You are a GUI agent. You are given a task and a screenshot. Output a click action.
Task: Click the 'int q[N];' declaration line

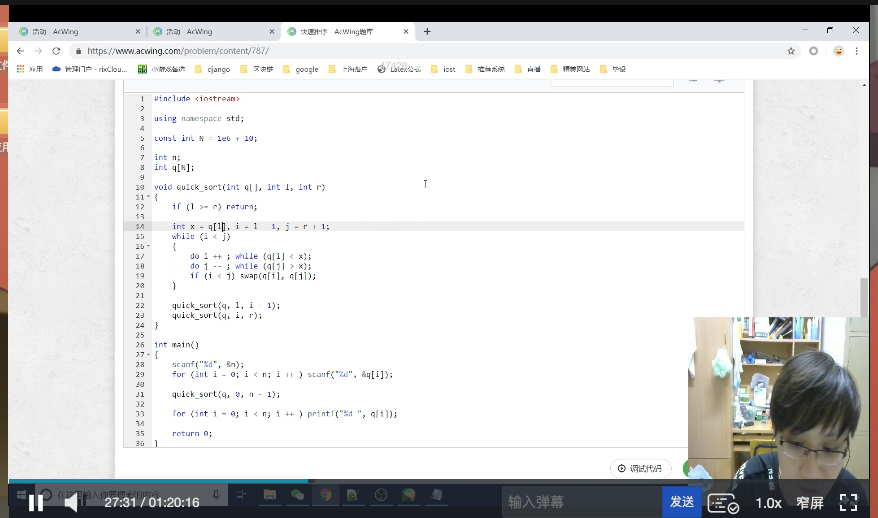tap(174, 167)
